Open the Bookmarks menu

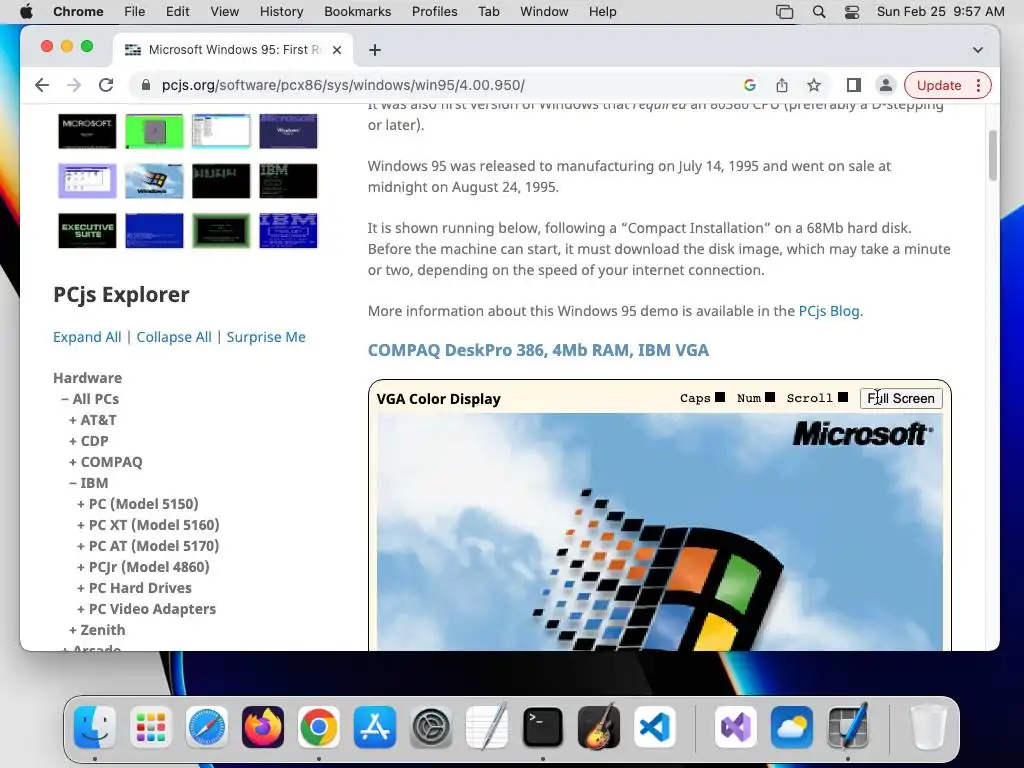click(357, 11)
